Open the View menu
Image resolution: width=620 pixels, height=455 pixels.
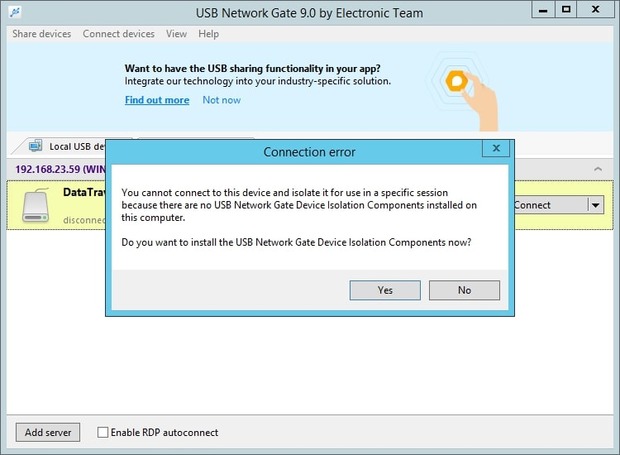click(x=176, y=34)
